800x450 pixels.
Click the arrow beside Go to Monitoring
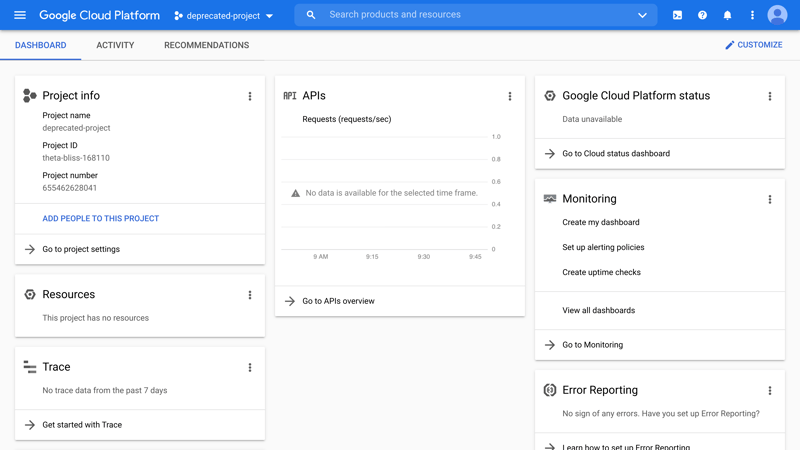[x=549, y=345]
